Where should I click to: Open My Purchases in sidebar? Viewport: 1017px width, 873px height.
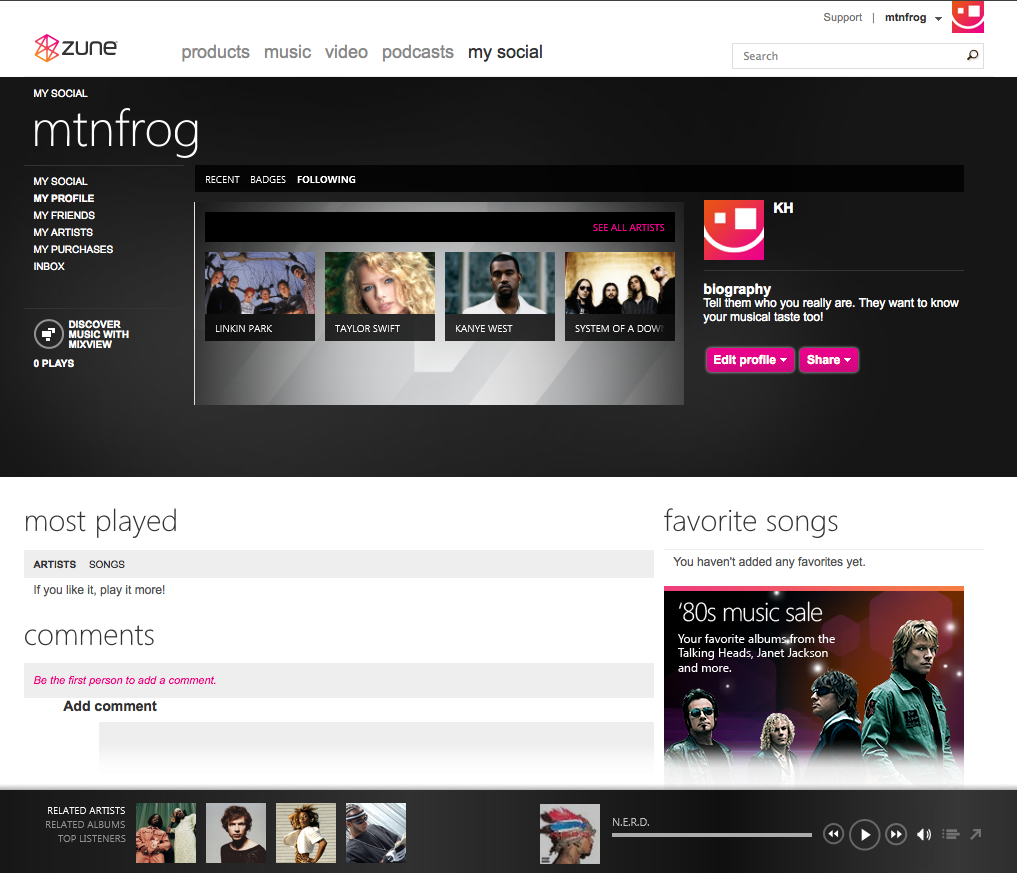[x=73, y=249]
